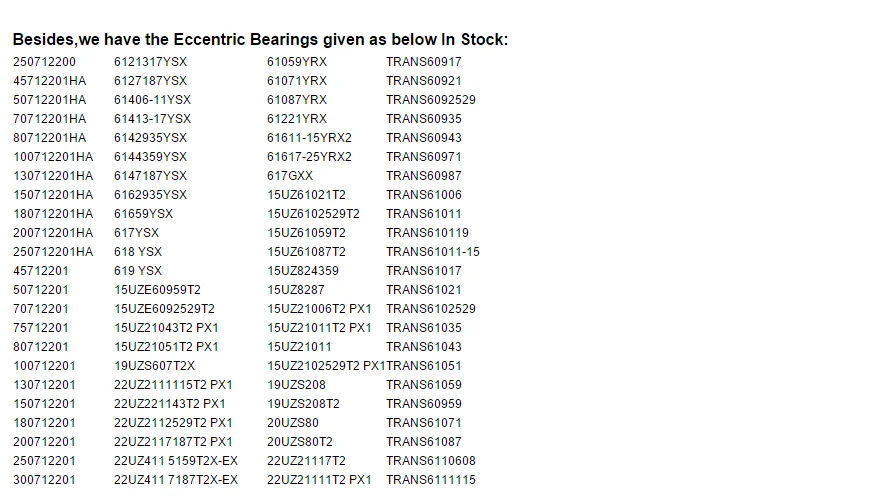The height and width of the screenshot is (503, 879).
Task: Select the TRANS60917 part number
Action: (424, 62)
